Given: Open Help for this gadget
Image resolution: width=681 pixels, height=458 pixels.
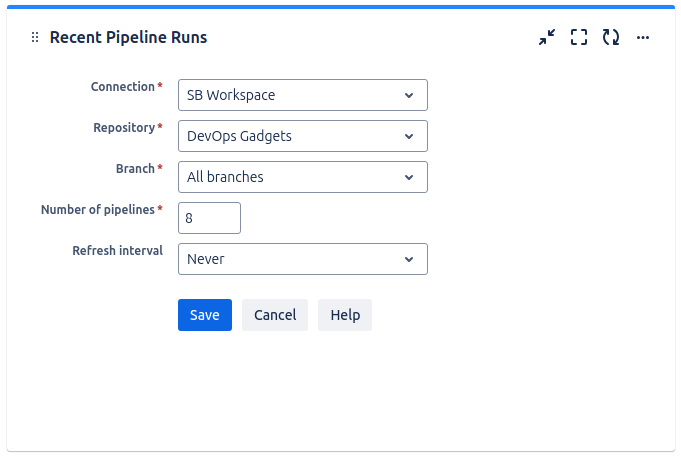Looking at the screenshot, I should 345,315.
